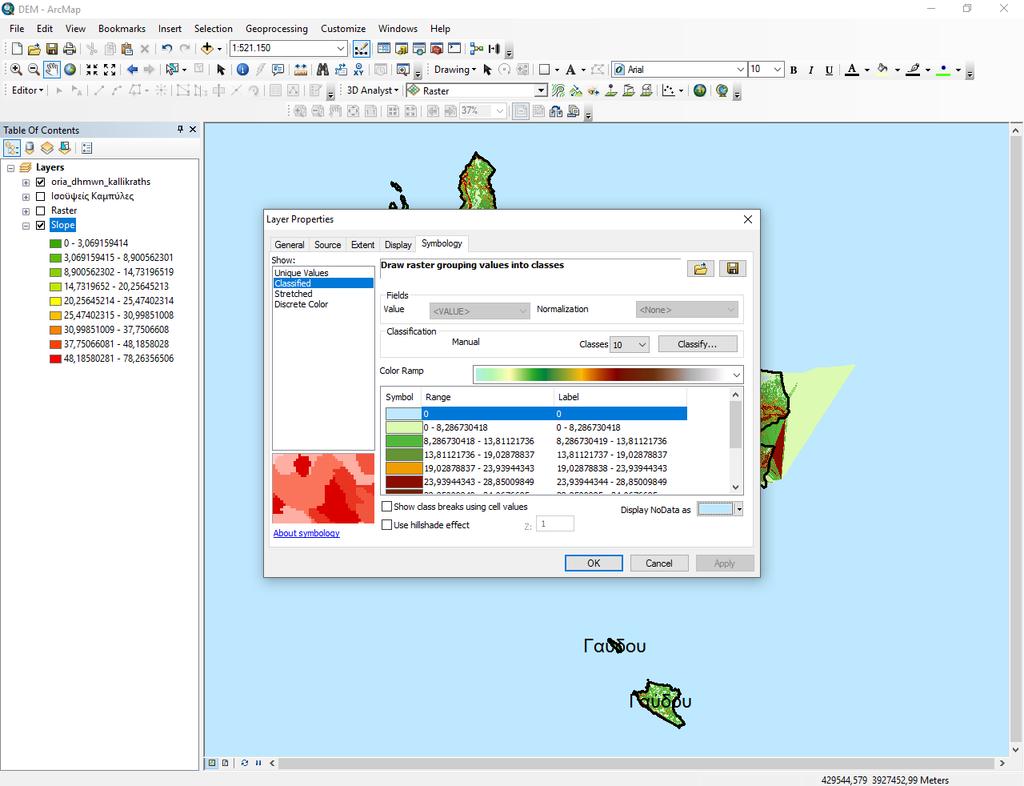The height and width of the screenshot is (786, 1024).
Task: Enable the Ισοϋψείς Καμπύλες layer checkbox
Action: [x=40, y=196]
